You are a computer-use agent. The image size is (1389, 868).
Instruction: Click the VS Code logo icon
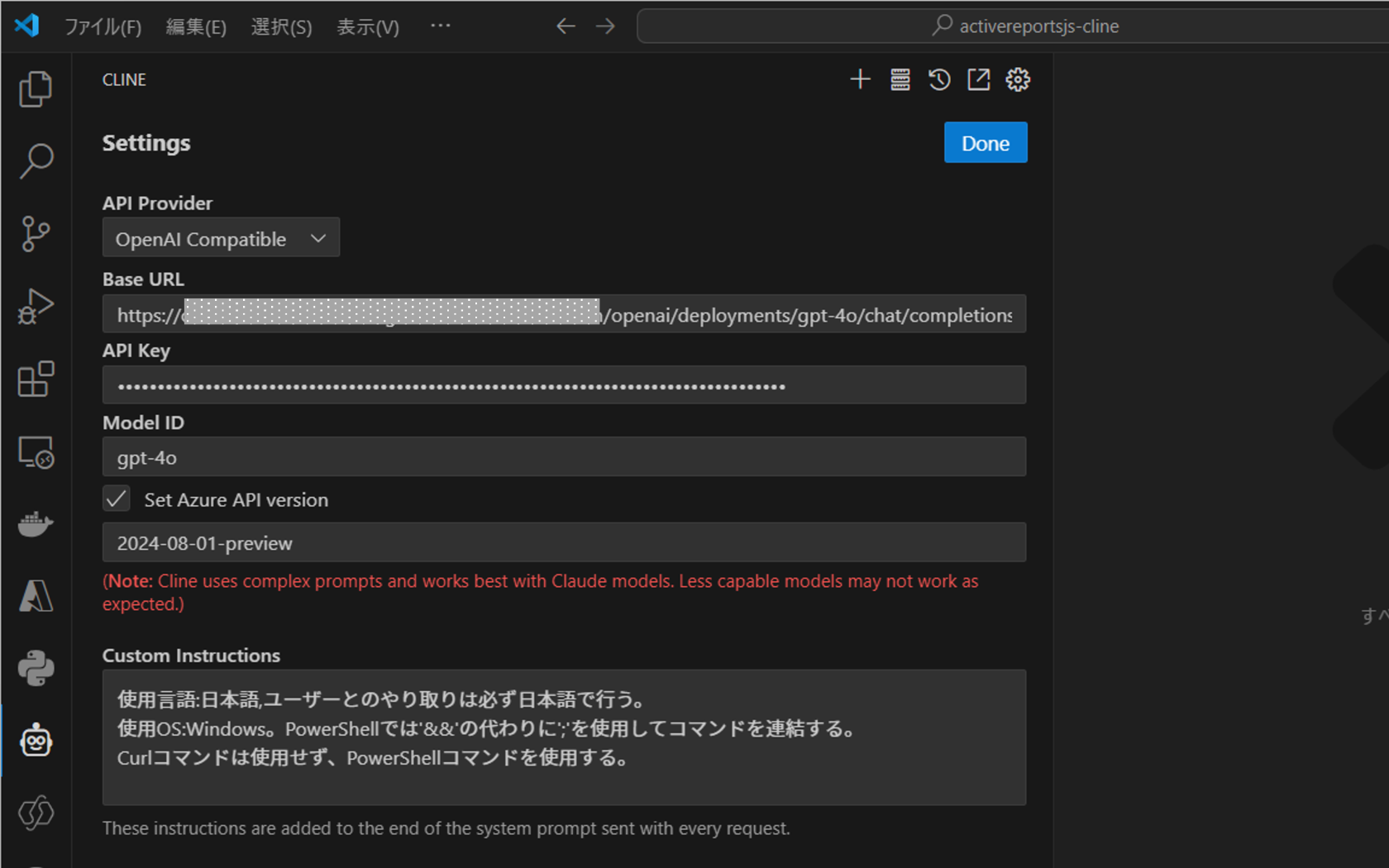[26, 25]
